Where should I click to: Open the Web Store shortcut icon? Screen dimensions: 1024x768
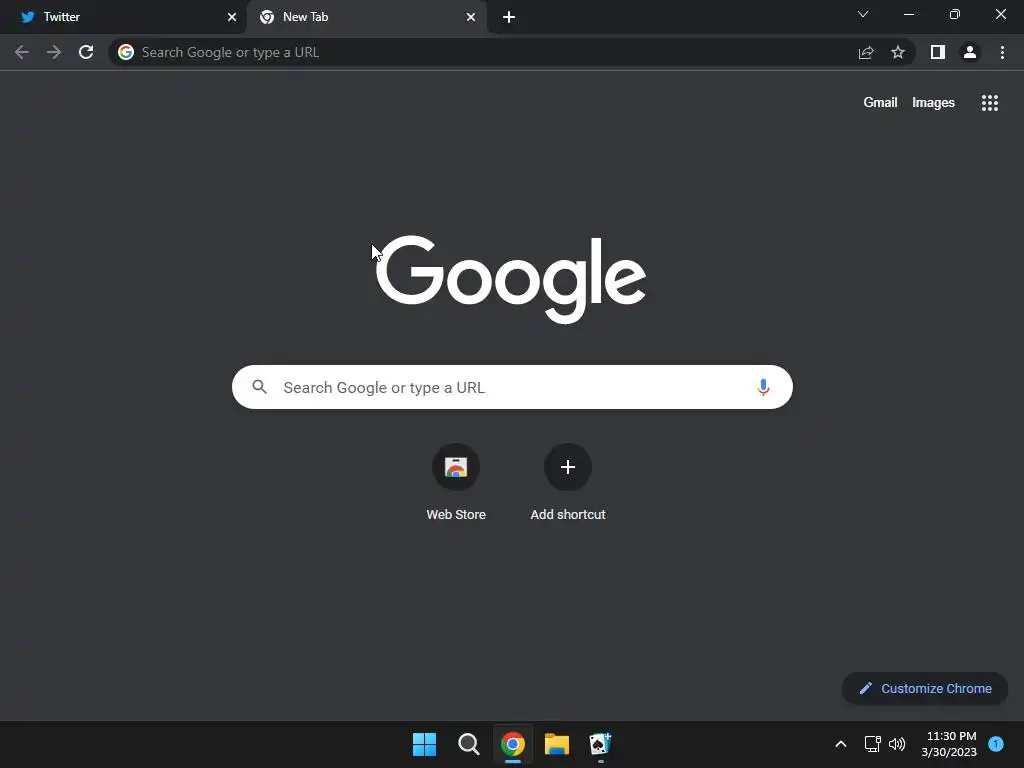[x=456, y=467]
